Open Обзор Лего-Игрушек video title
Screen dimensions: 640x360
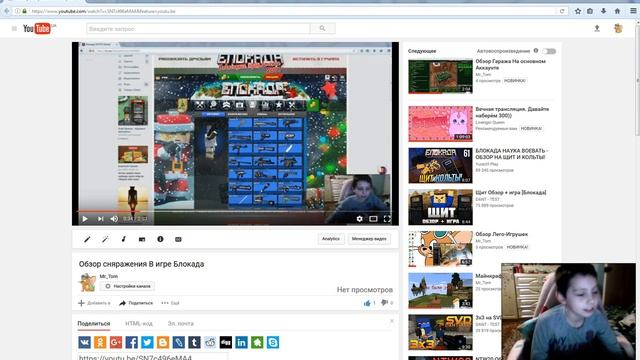coord(502,234)
